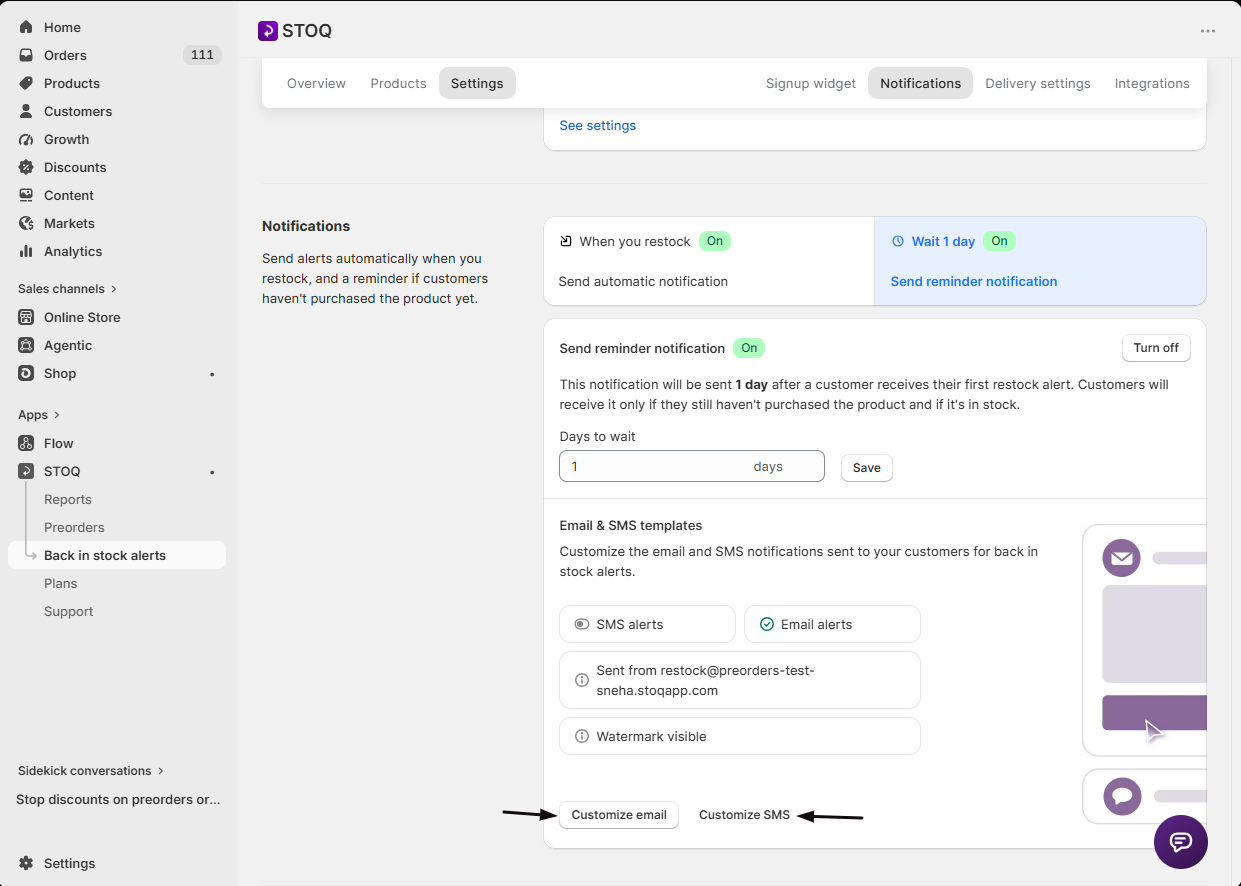Click the Flow app icon
1241x886 pixels.
pos(26,443)
